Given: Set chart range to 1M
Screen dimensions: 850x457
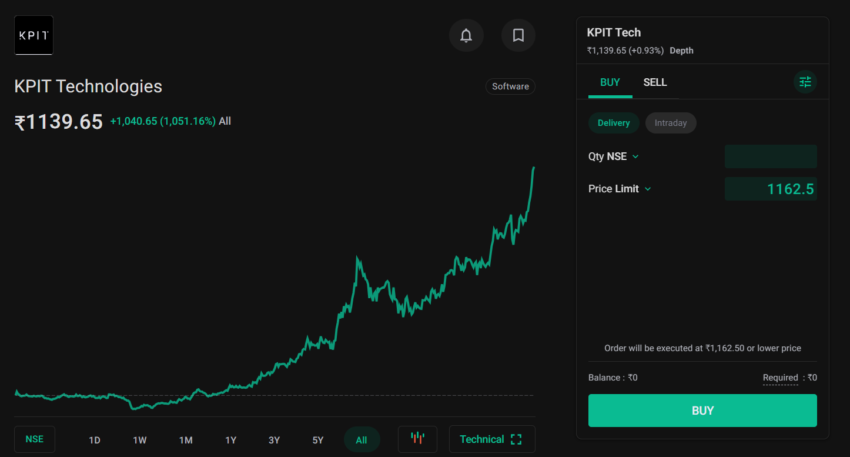Looking at the screenshot, I should 186,440.
